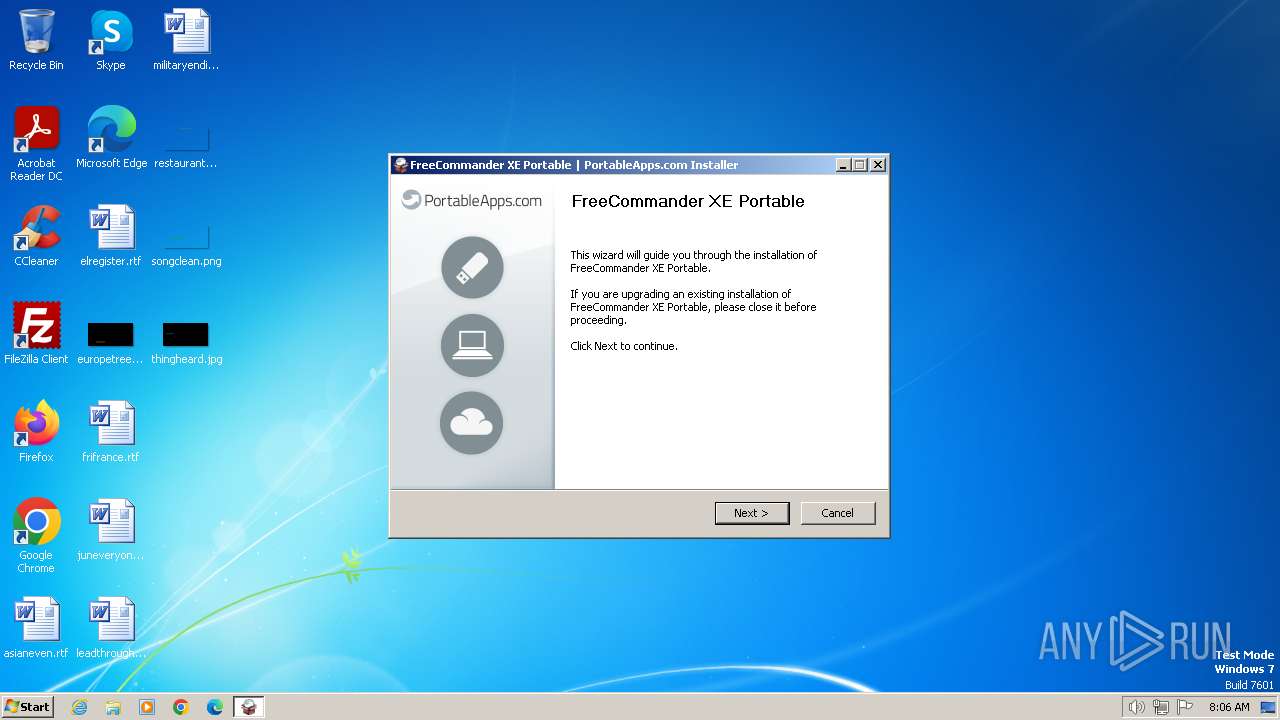This screenshot has width=1280, height=720.
Task: Open the Action Center flag icon
Action: (x=1185, y=707)
